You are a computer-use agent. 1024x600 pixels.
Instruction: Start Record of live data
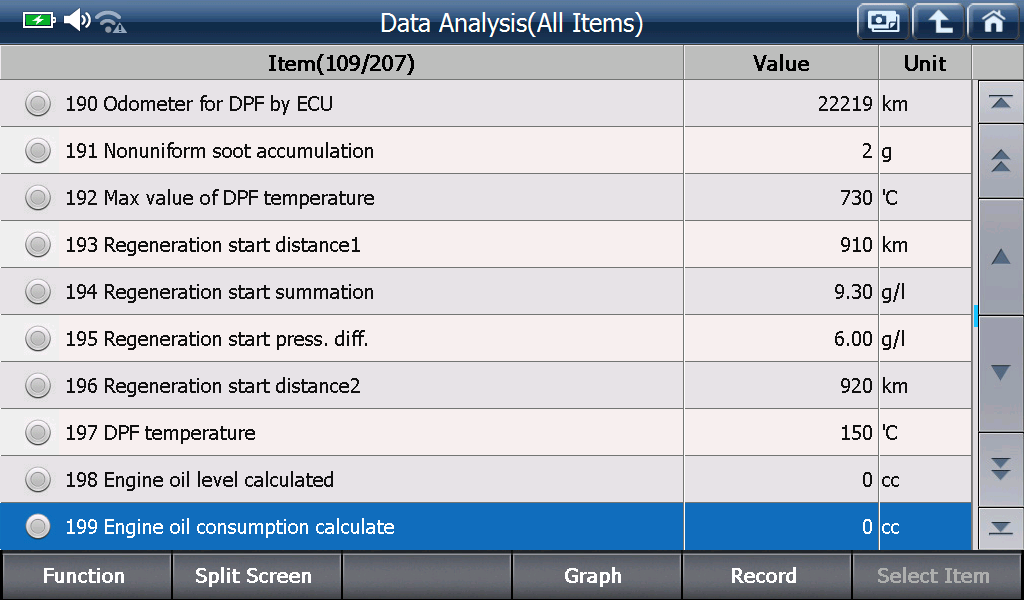coord(765,576)
